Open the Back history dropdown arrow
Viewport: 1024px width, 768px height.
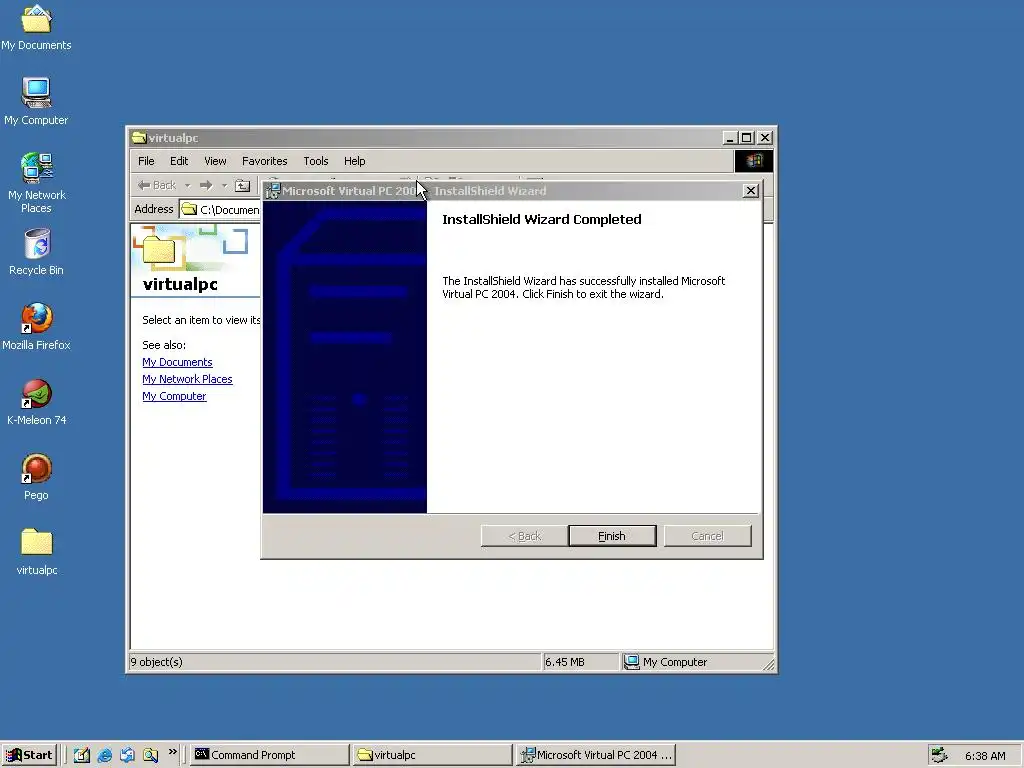(187, 185)
